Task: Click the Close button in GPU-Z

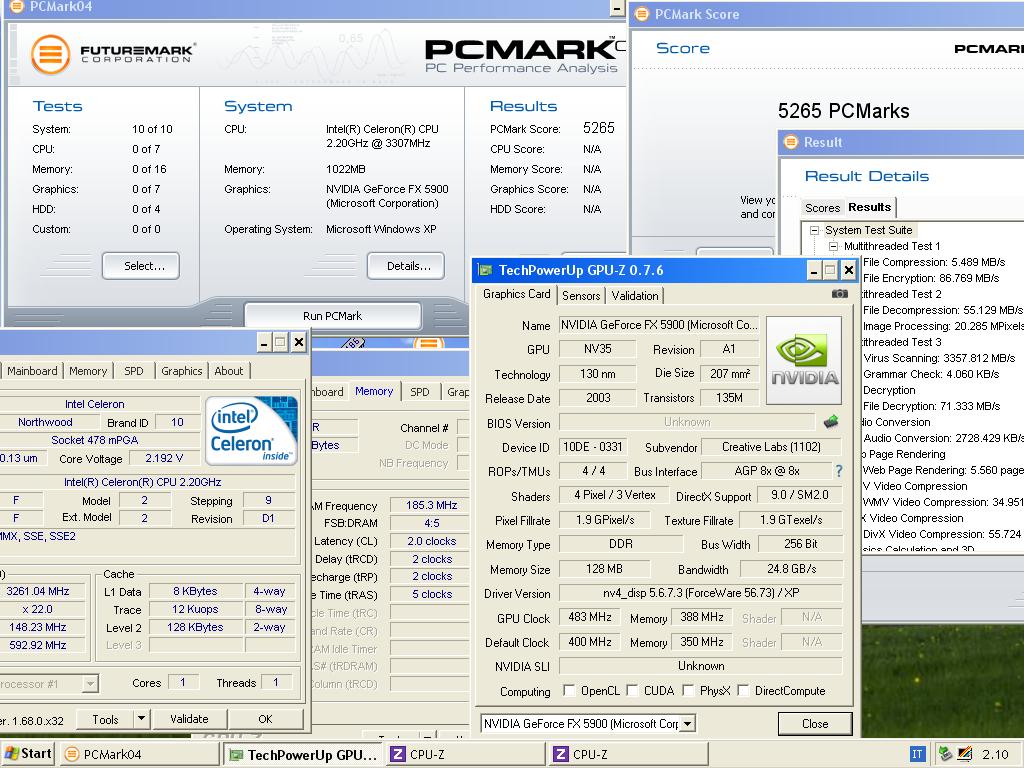Action: coord(815,724)
